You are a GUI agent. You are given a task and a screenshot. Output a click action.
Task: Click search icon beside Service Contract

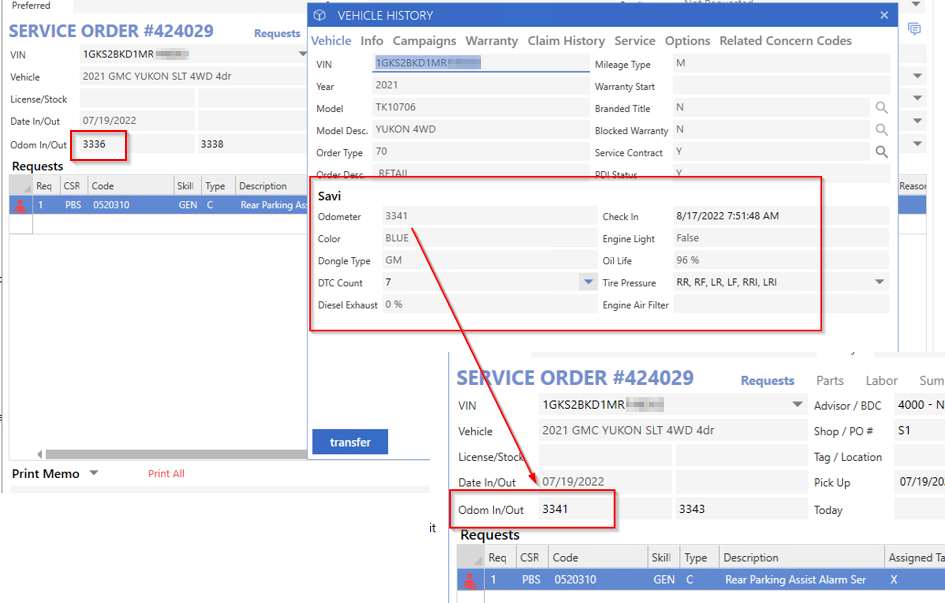pos(881,152)
